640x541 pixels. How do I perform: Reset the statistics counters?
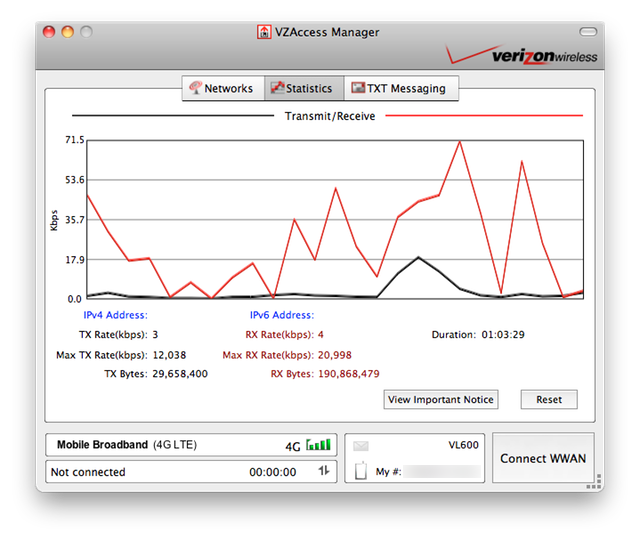tap(549, 399)
